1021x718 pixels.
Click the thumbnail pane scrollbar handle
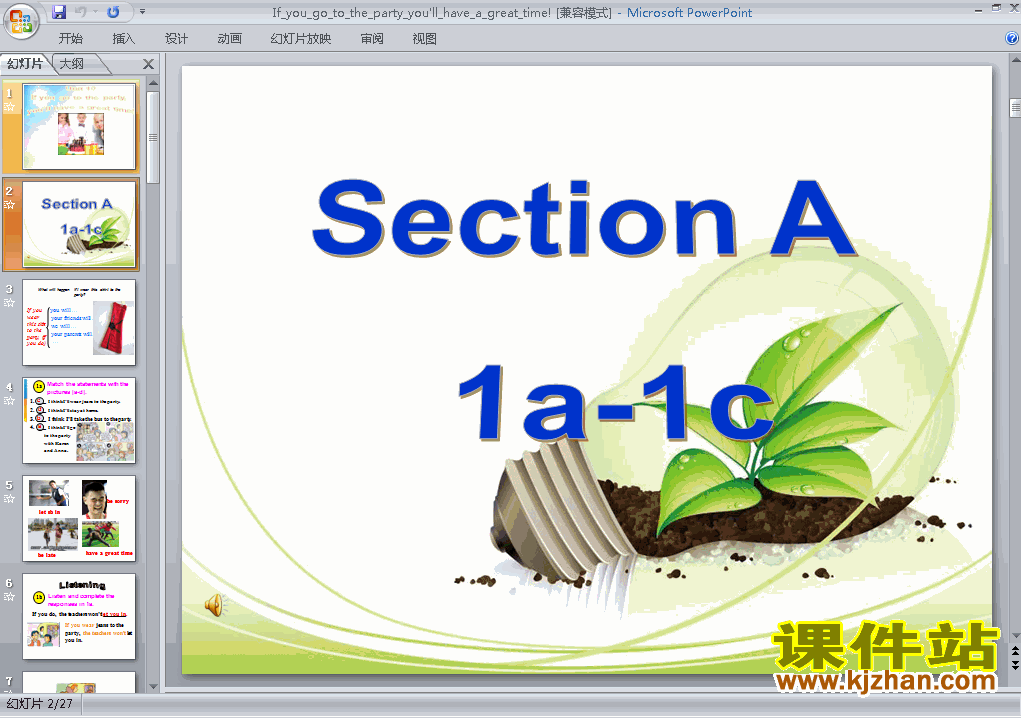coord(153,137)
